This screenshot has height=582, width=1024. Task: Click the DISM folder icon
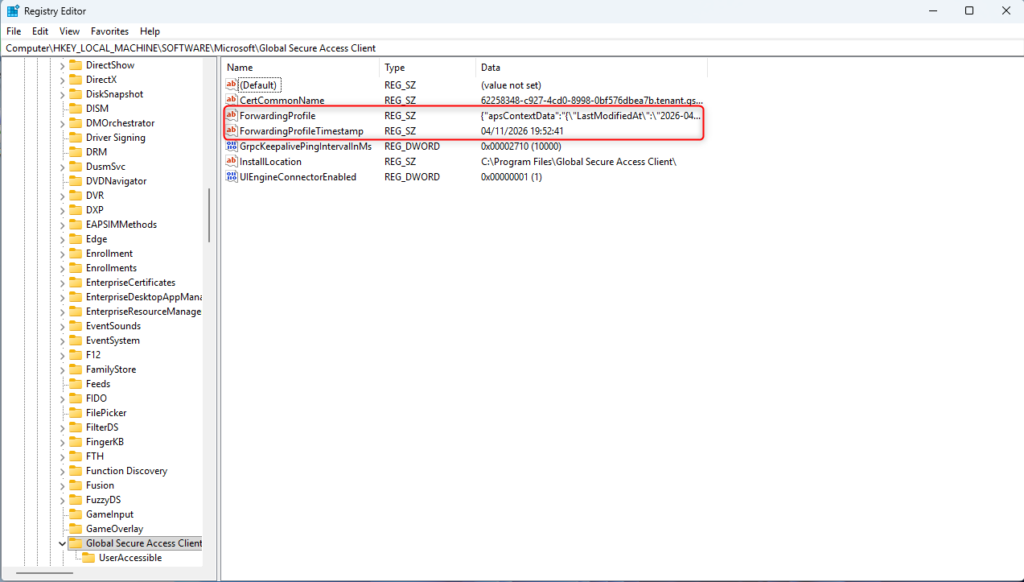click(x=76, y=108)
